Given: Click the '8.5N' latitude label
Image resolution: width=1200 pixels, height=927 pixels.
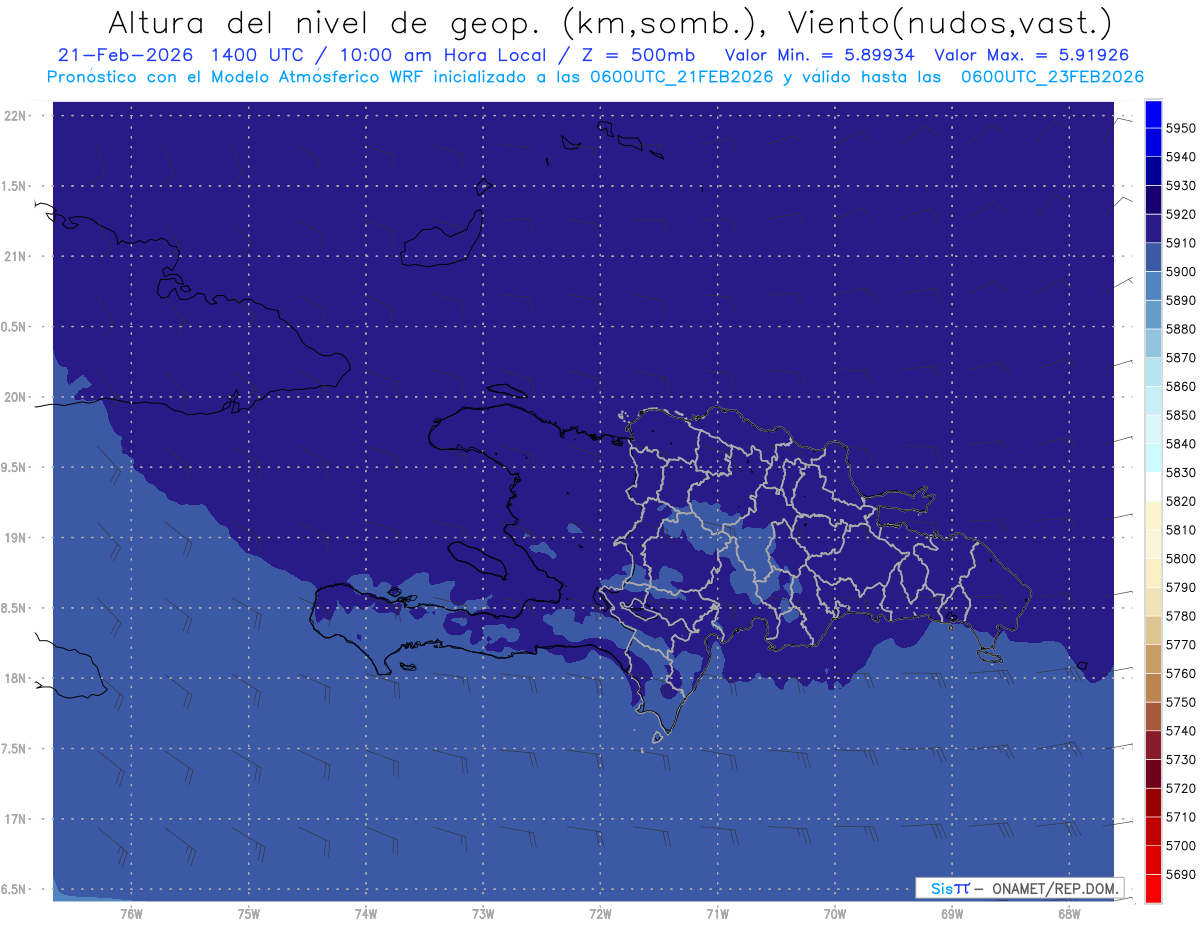Looking at the screenshot, I should click(x=15, y=608).
